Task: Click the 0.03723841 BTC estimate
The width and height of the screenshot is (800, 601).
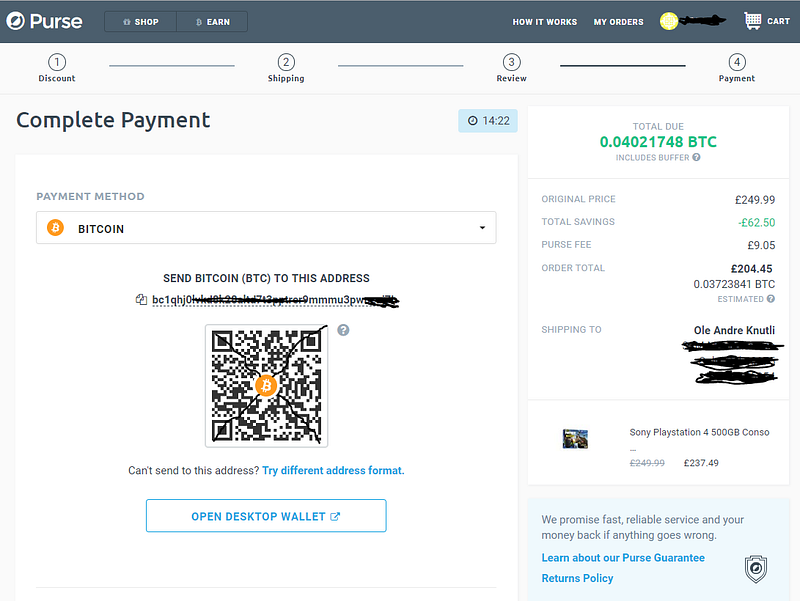Action: (x=734, y=284)
